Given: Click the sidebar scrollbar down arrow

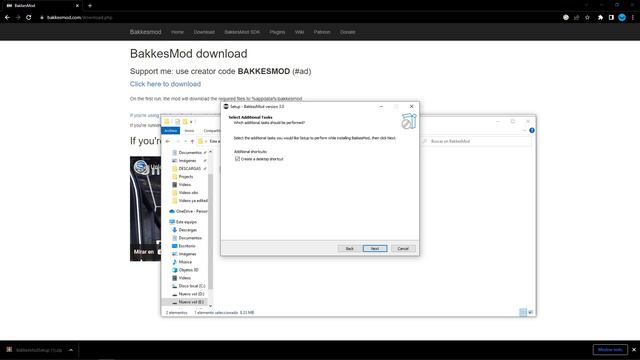Looking at the screenshot, I should (x=211, y=305).
